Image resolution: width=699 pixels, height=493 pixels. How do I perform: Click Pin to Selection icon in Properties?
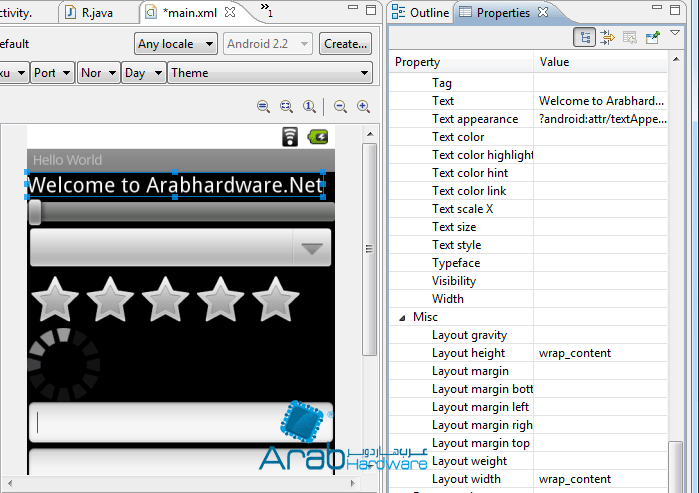[x=652, y=37]
